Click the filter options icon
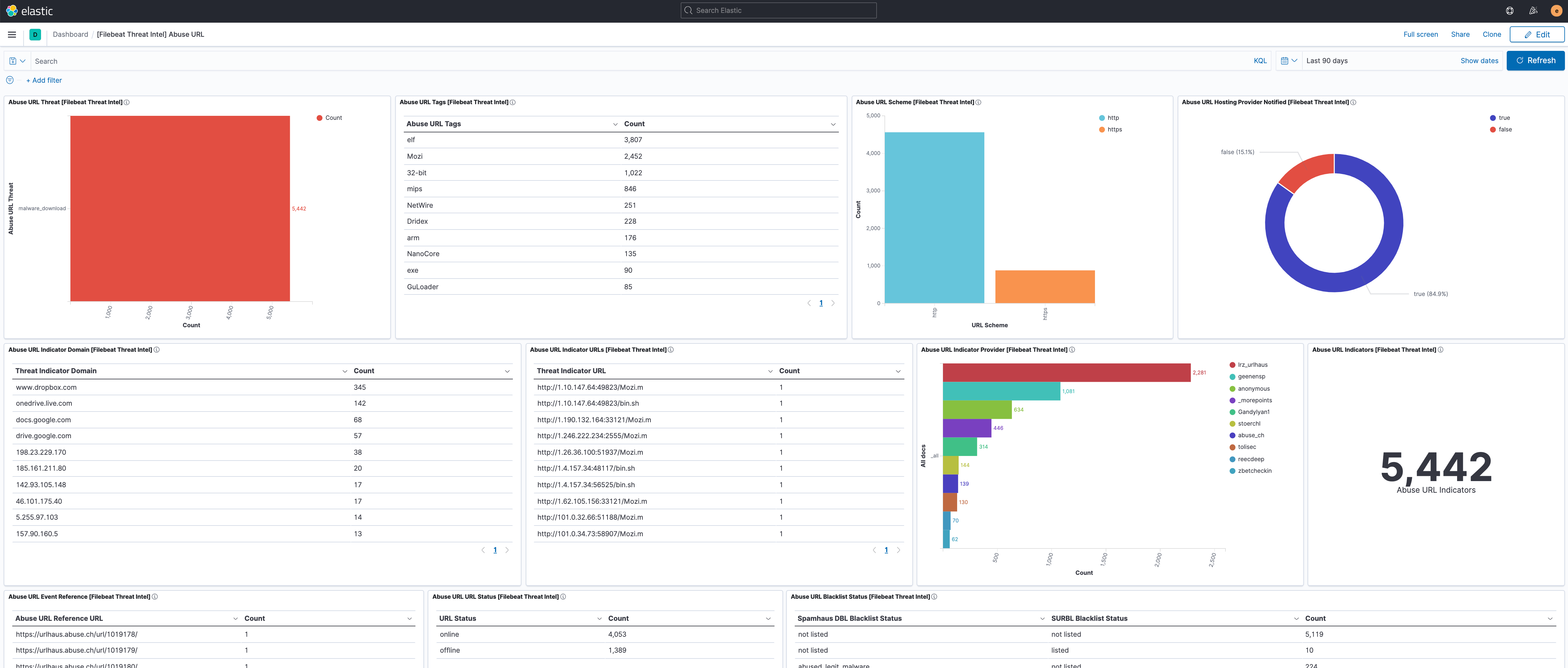Image resolution: width=1568 pixels, height=668 pixels. coord(10,80)
